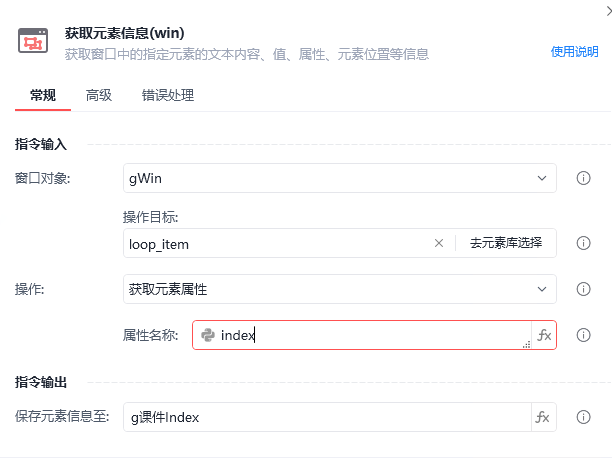
Task: Show info tip for the 属性名称 row
Action: tap(583, 335)
